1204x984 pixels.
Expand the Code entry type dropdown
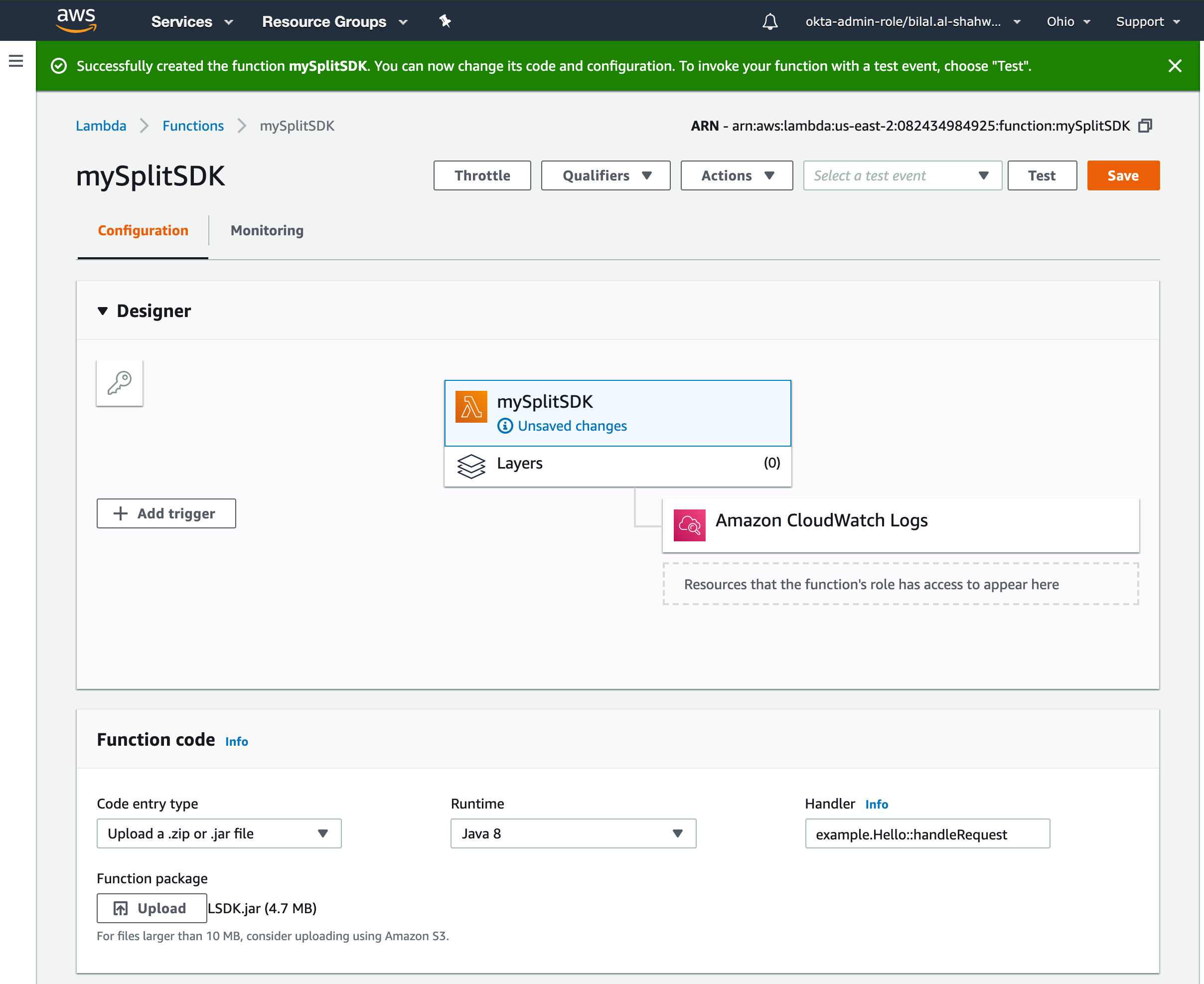coord(219,833)
